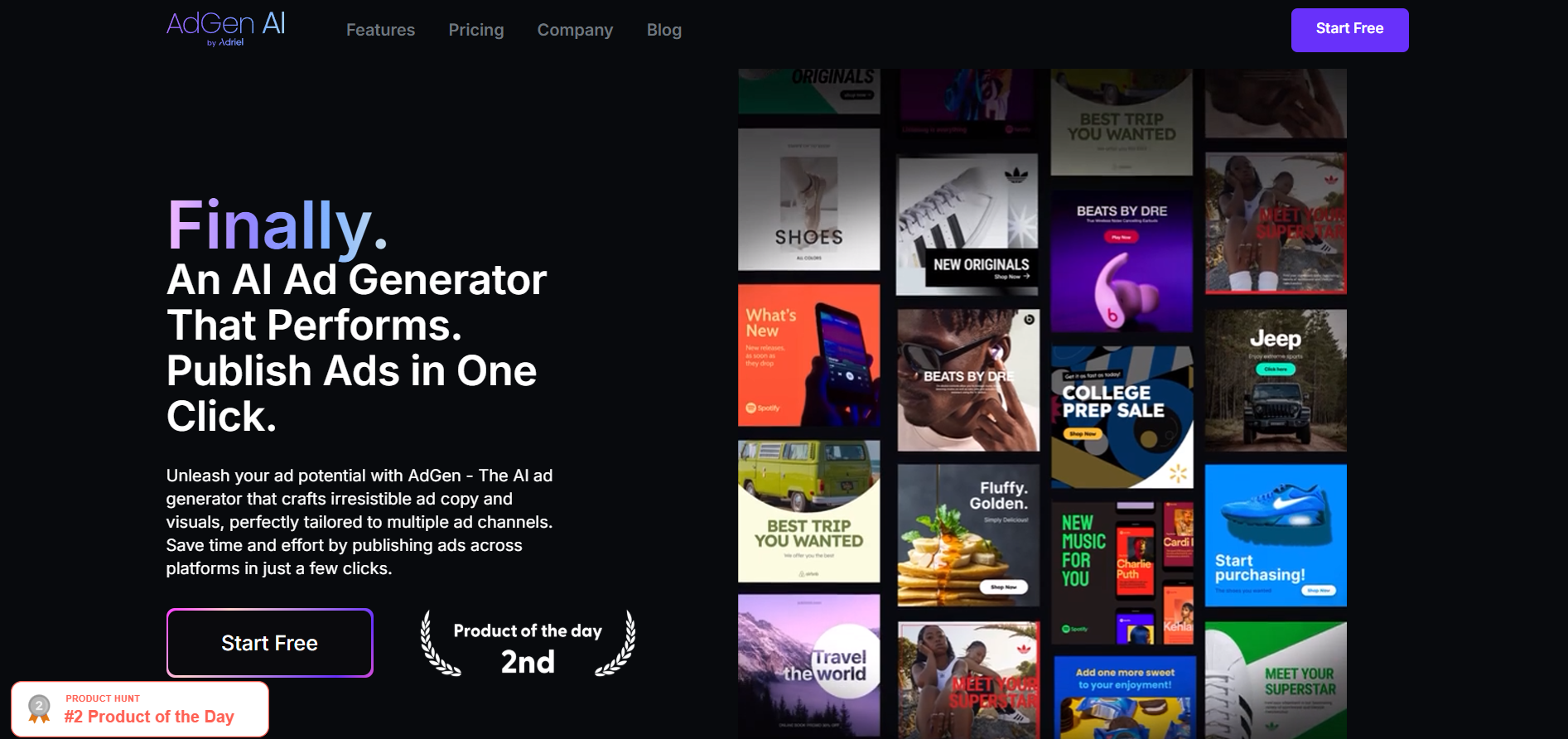Open the Company menu item
Viewport: 1568px width, 739px height.
pyautogui.click(x=575, y=30)
